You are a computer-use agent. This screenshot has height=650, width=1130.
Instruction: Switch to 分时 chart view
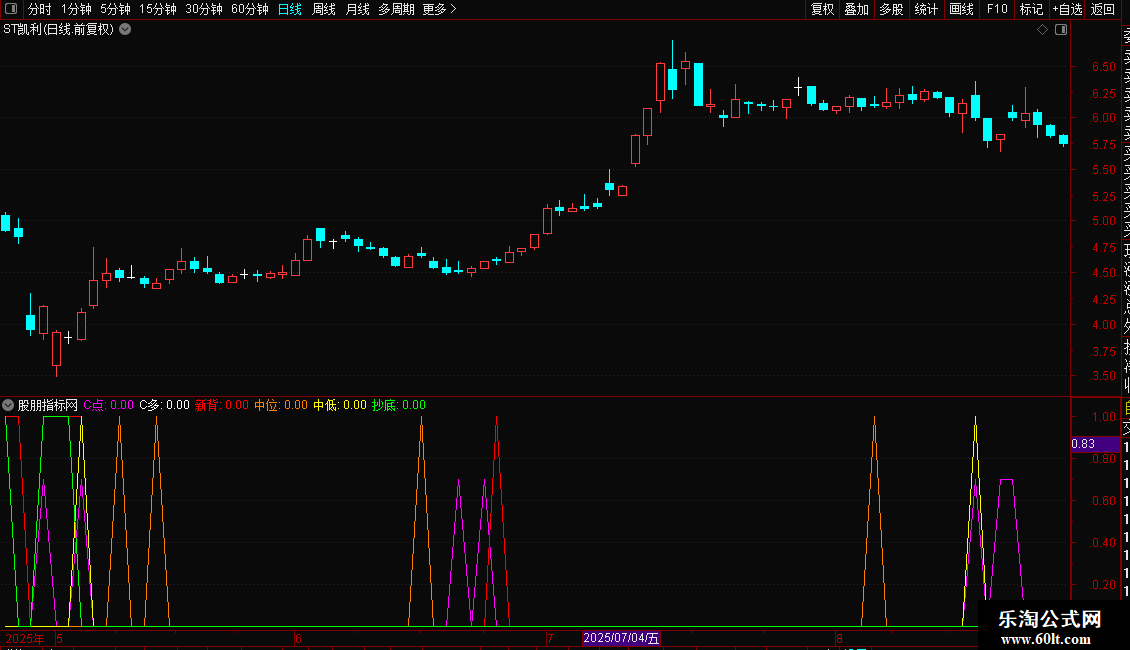pyautogui.click(x=40, y=9)
